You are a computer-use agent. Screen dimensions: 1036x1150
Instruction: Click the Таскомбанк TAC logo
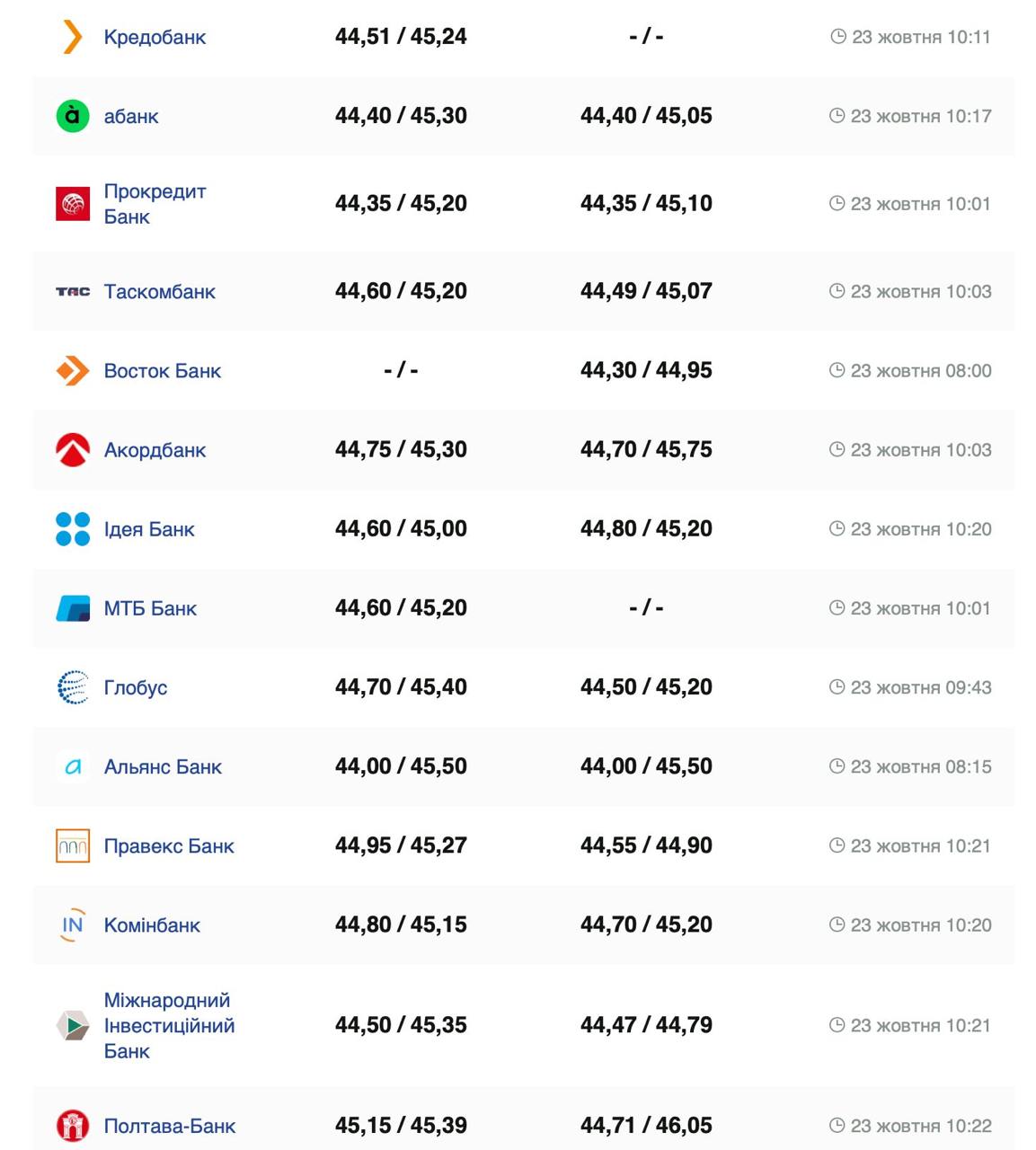73,292
